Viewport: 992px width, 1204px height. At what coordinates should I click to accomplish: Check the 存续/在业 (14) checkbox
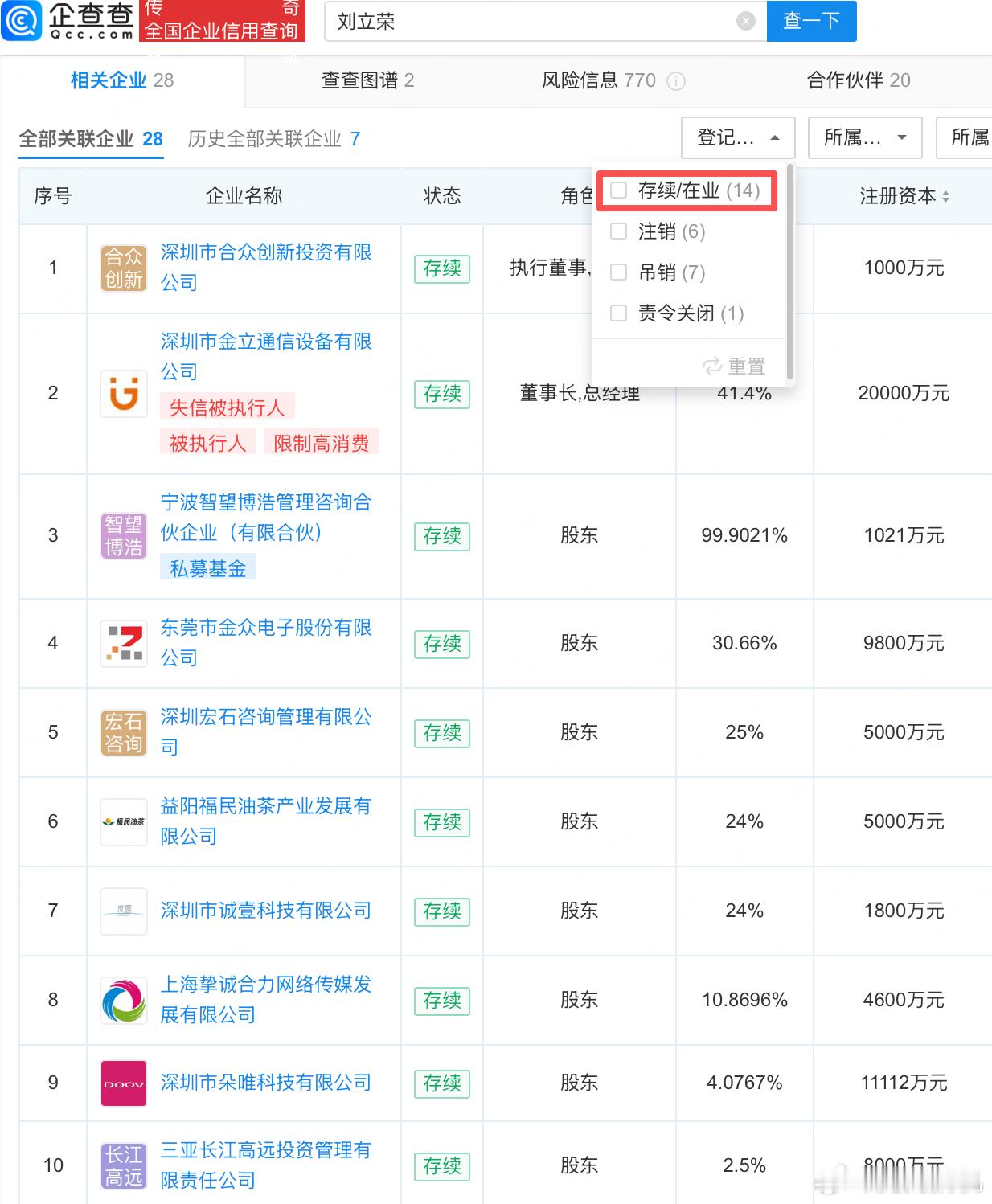tap(618, 190)
